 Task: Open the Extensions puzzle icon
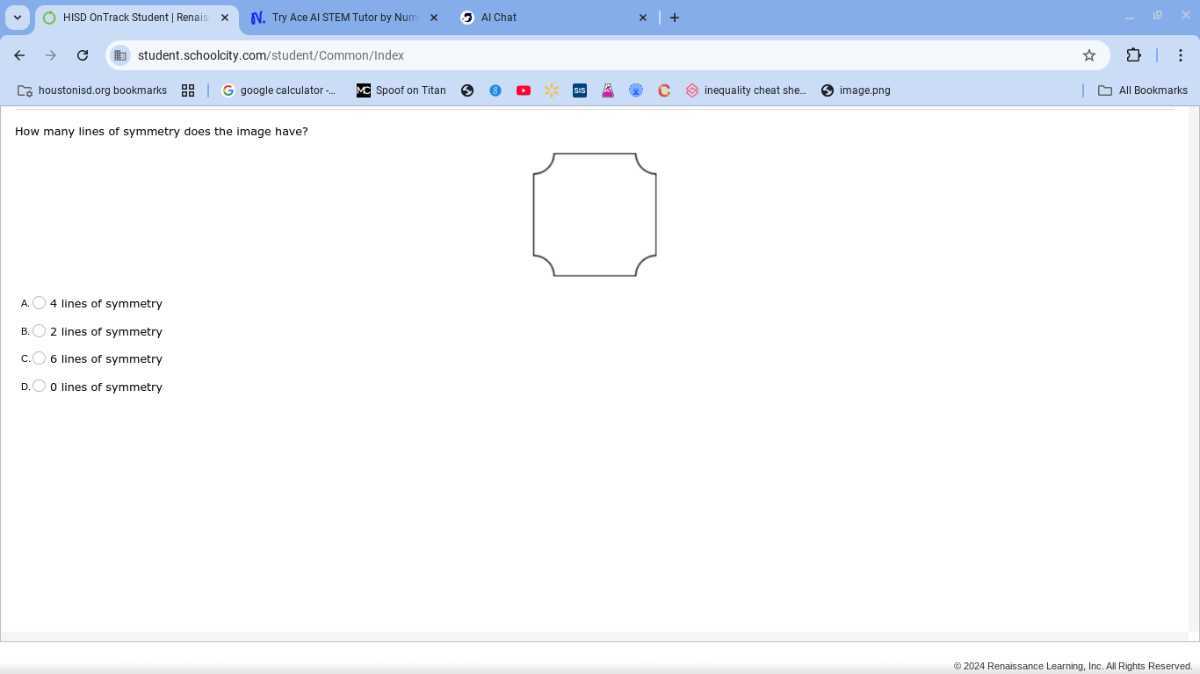1133,55
